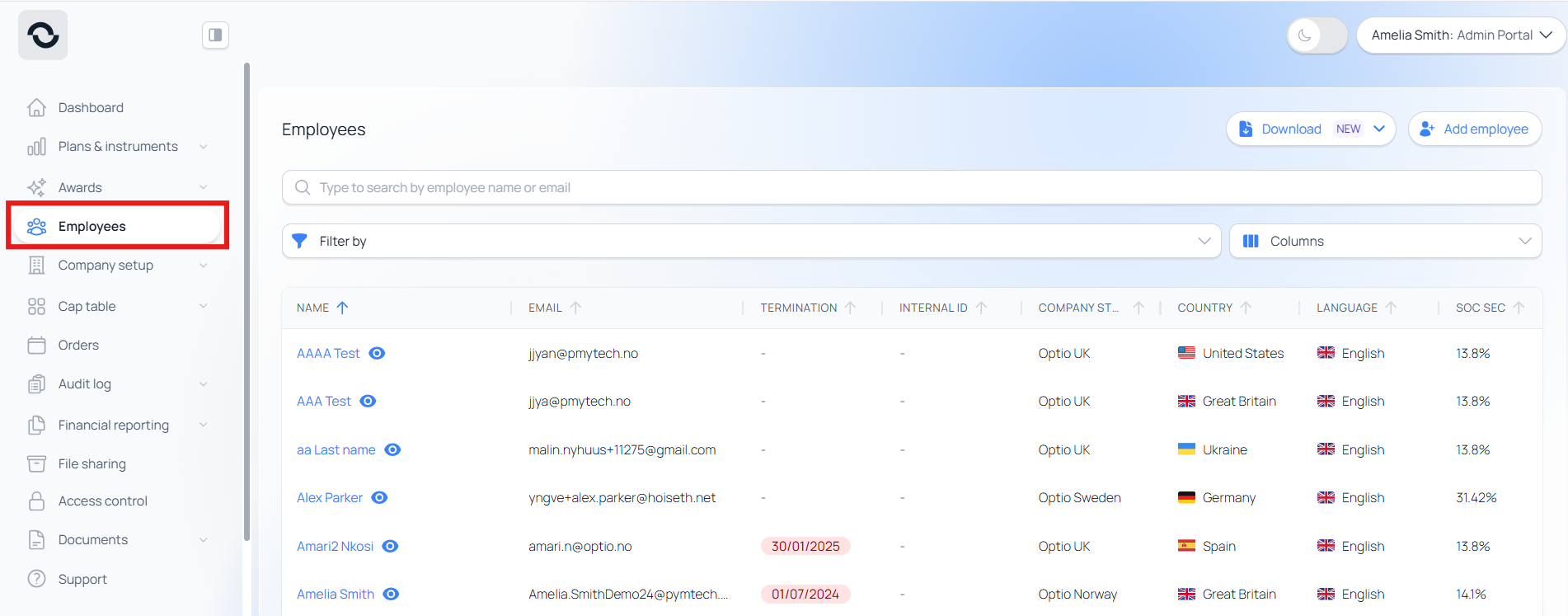
Task: Click the Support question mark icon
Action: pos(36,579)
